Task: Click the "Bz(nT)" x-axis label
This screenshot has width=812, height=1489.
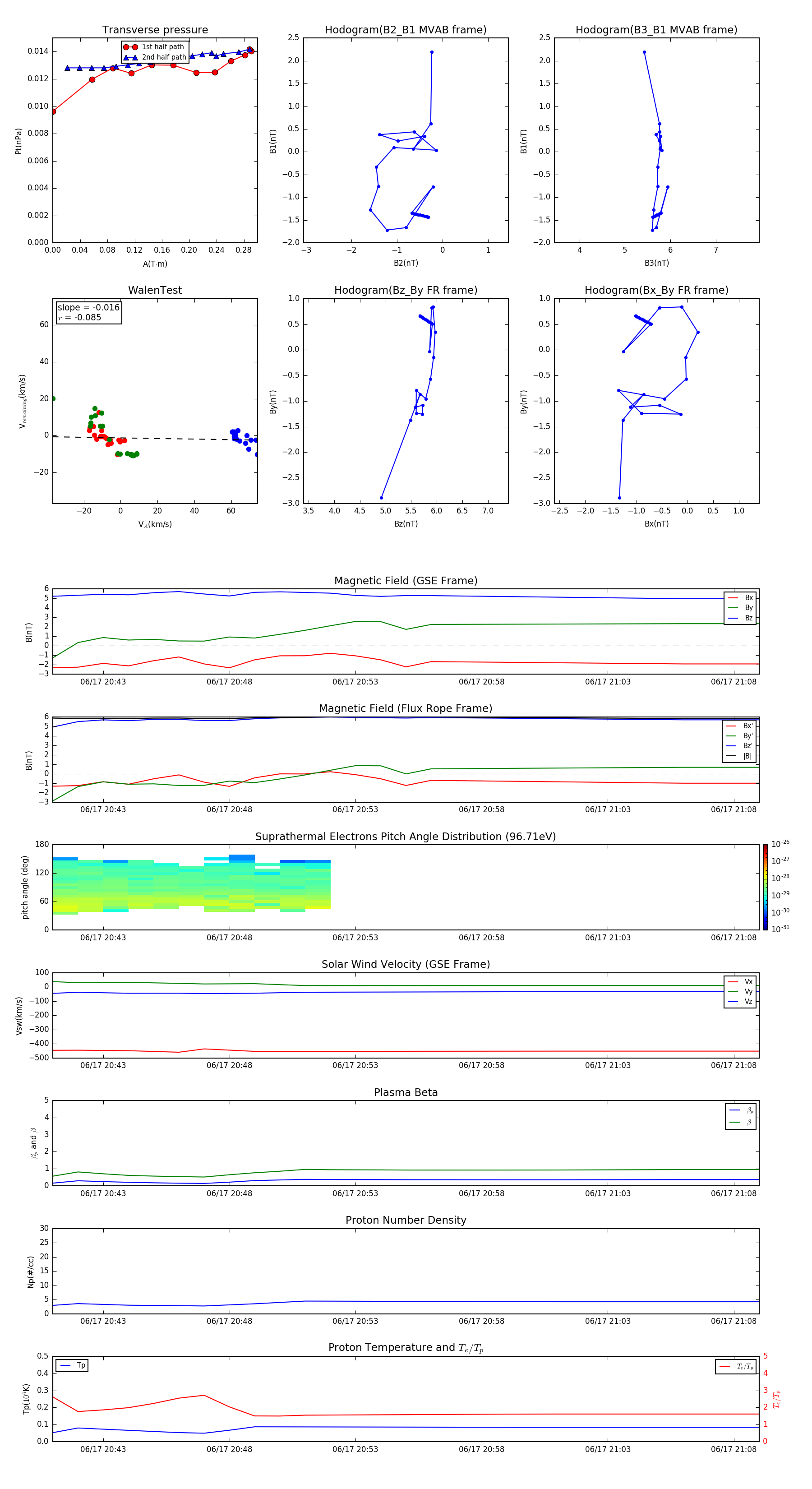Action: point(406,524)
